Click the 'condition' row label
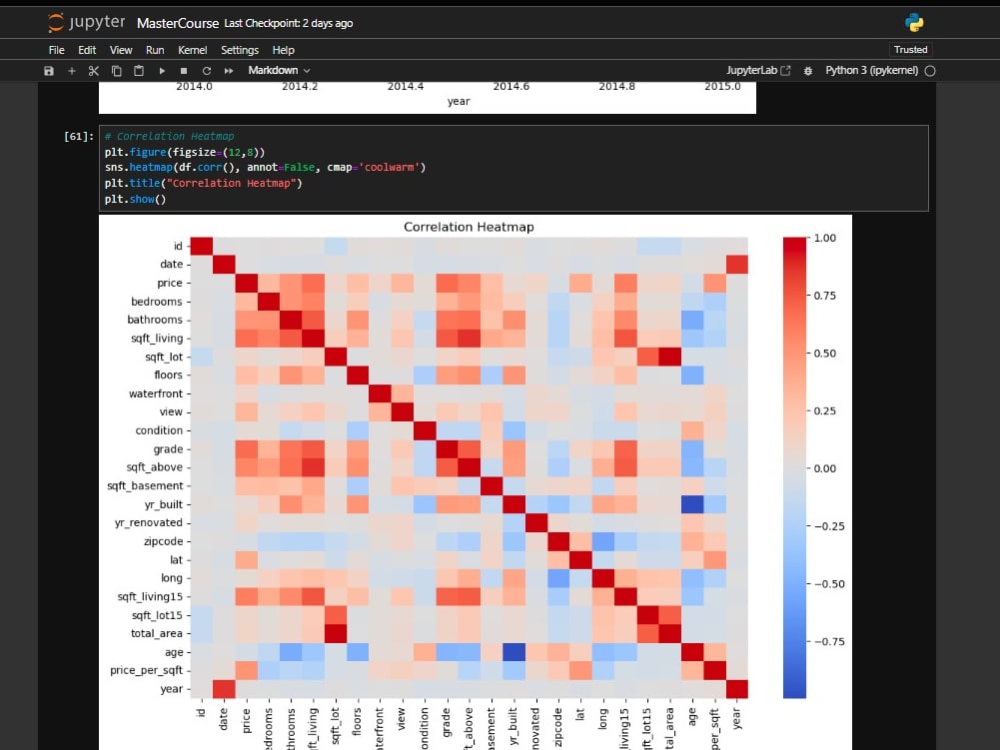 [x=159, y=430]
